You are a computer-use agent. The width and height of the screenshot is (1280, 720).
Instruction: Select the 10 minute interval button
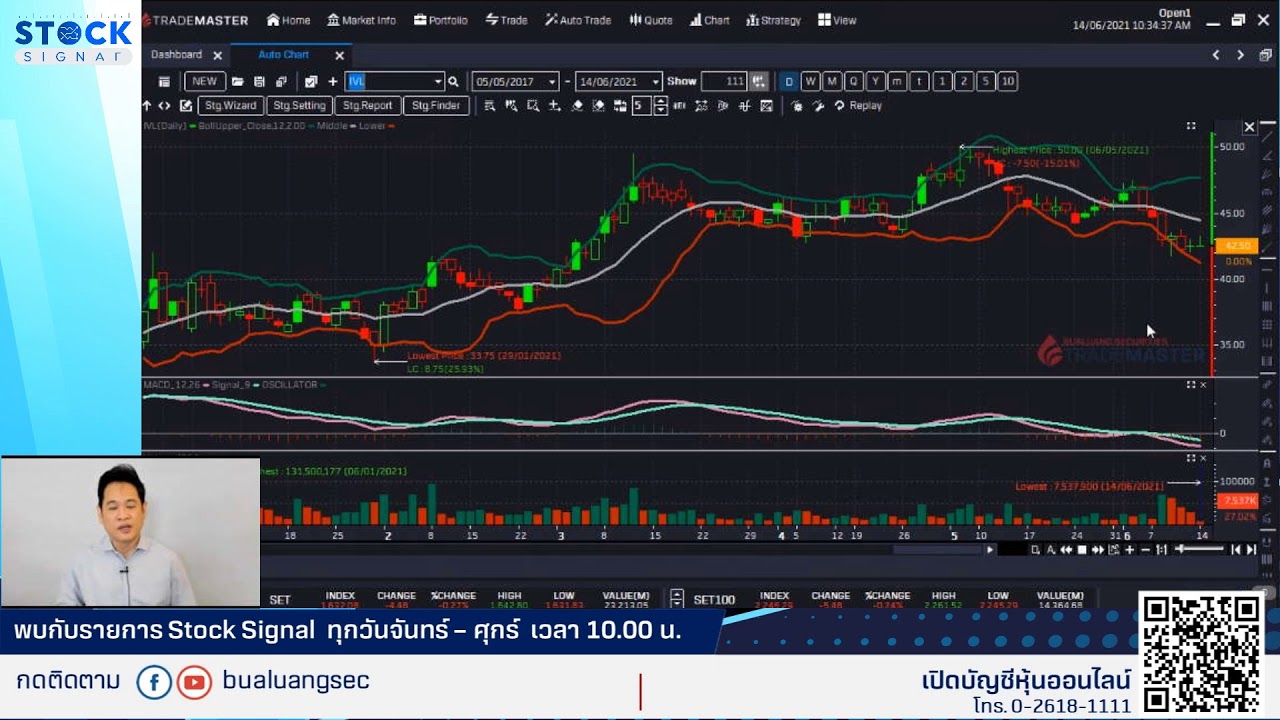pyautogui.click(x=1008, y=82)
